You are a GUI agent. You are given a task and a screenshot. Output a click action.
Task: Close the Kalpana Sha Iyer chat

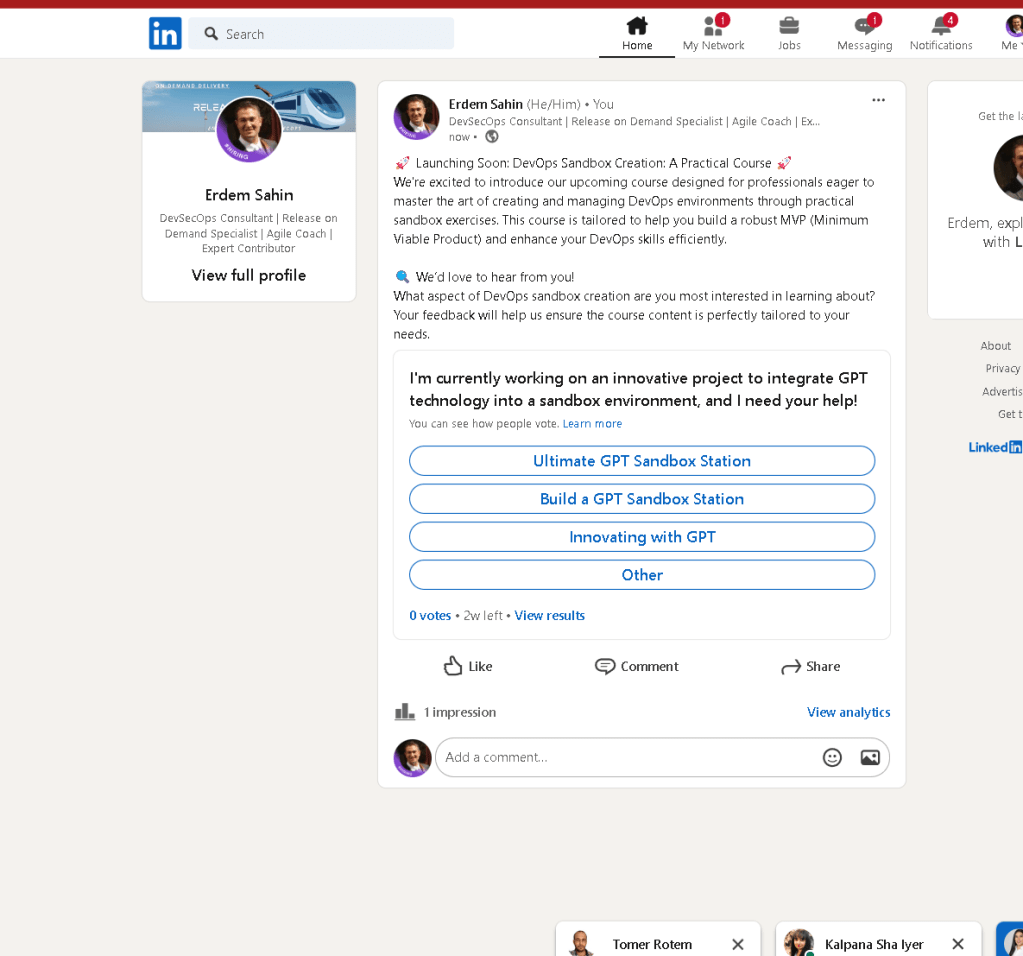(958, 944)
